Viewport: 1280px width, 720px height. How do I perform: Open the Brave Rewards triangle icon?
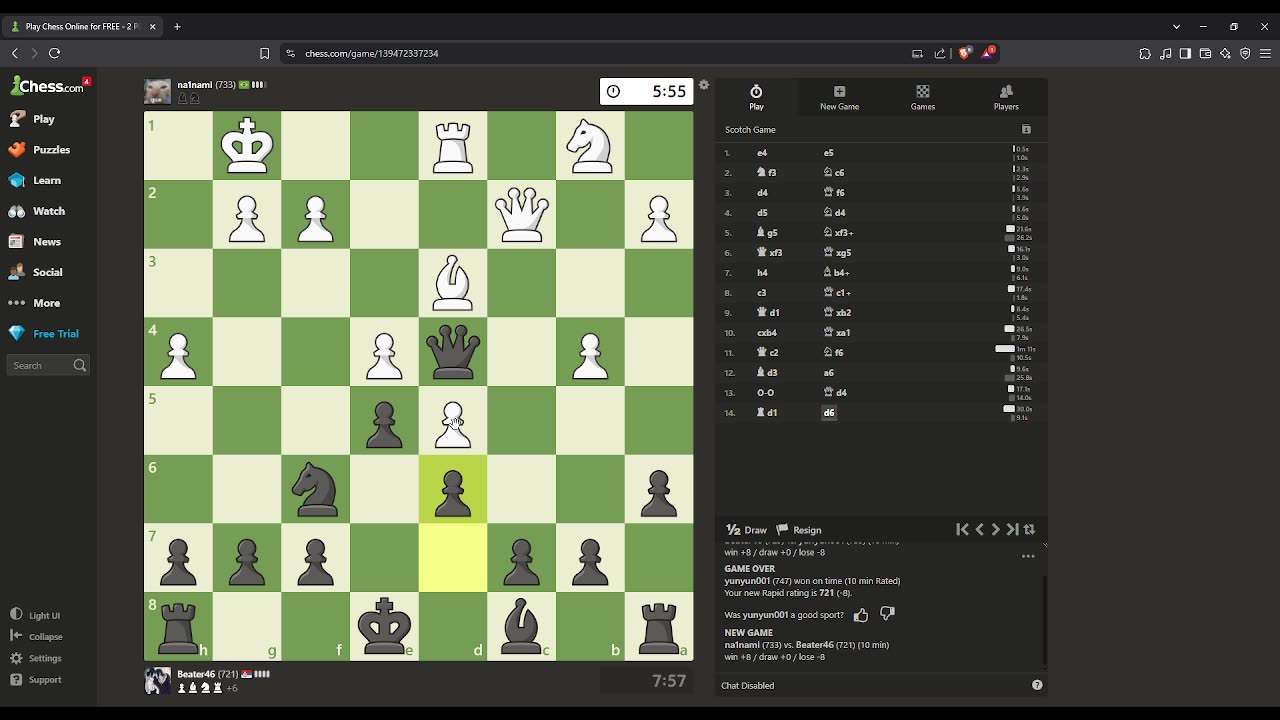click(988, 53)
